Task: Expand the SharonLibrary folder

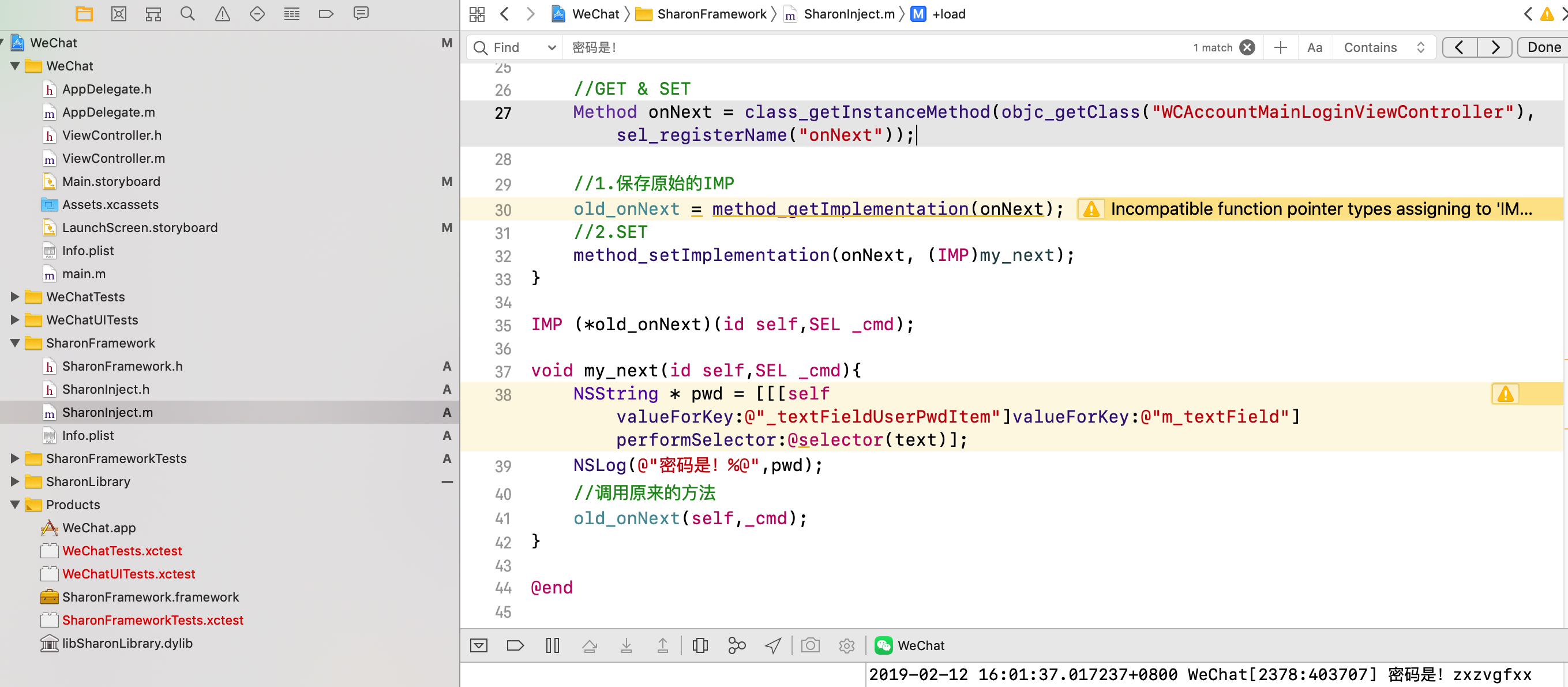Action: (15, 481)
